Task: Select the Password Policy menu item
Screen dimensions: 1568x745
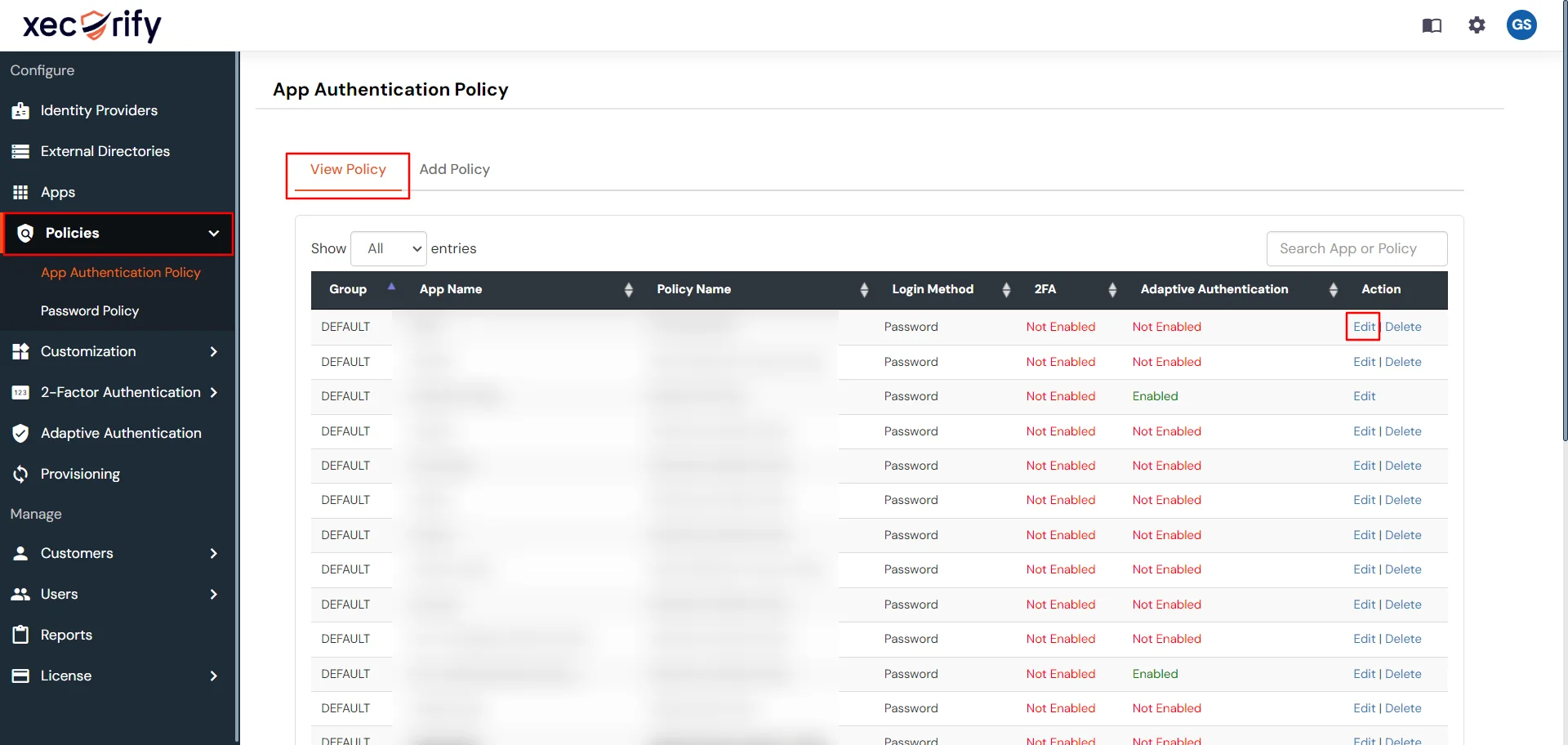Action: pyautogui.click(x=91, y=310)
